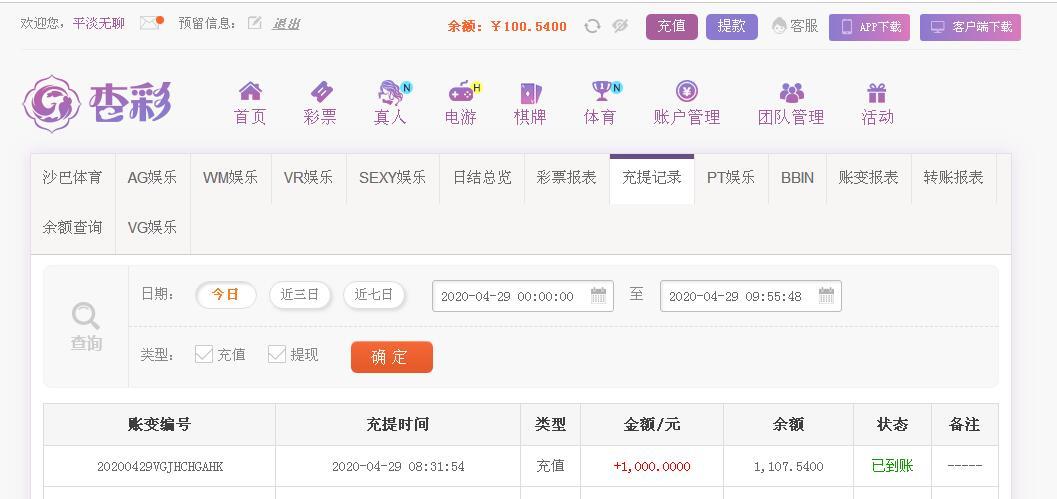
Task: Open the 体育 trophy icon
Action: (601, 91)
